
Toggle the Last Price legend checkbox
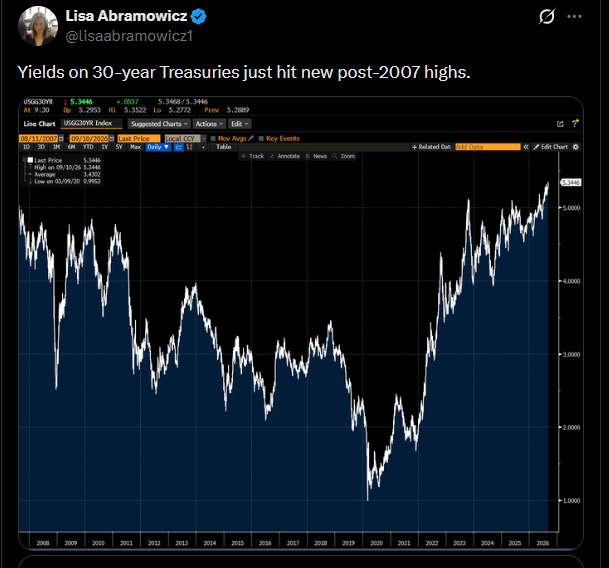click(30, 160)
